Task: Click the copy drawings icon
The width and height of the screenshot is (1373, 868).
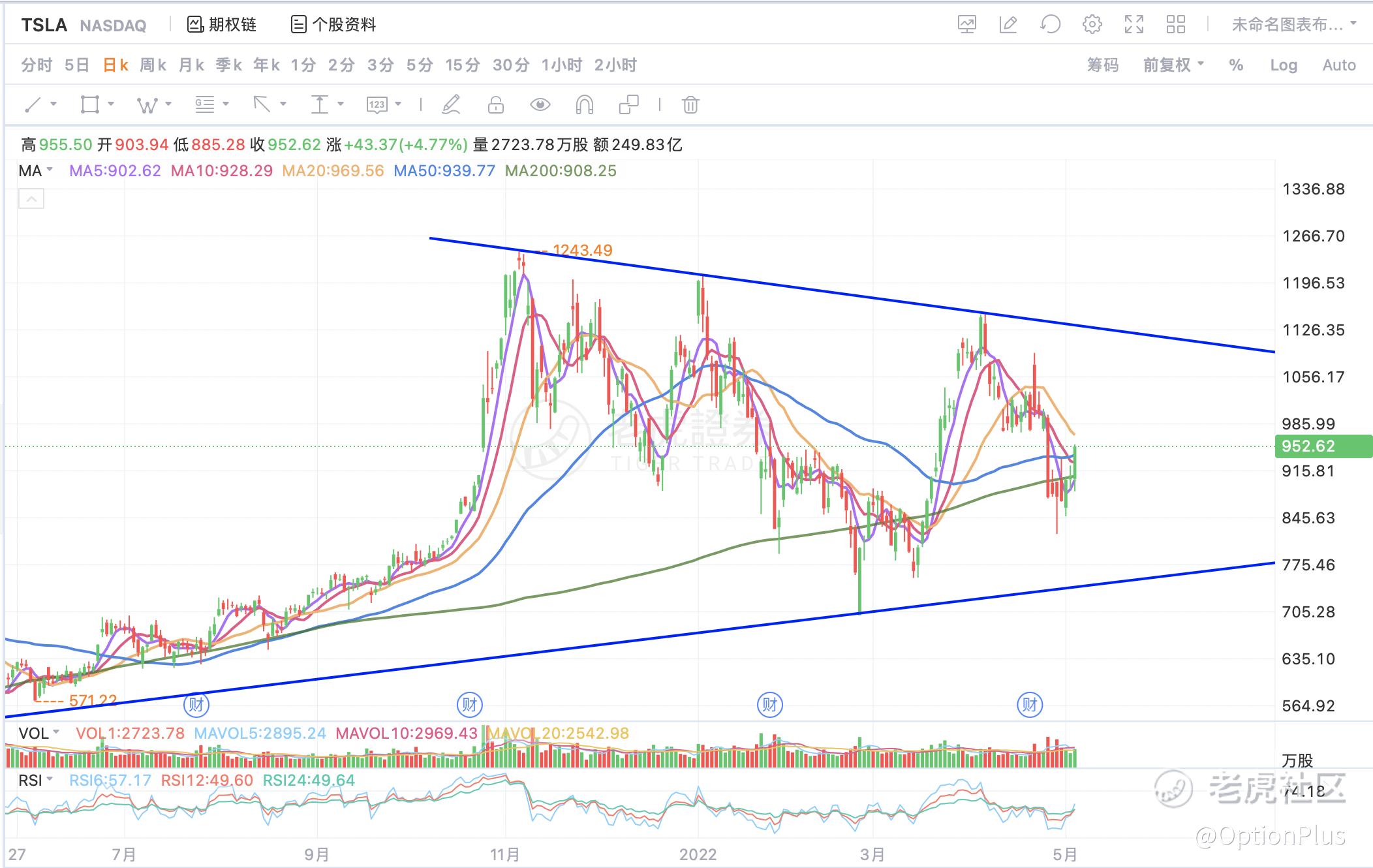Action: pyautogui.click(x=628, y=104)
